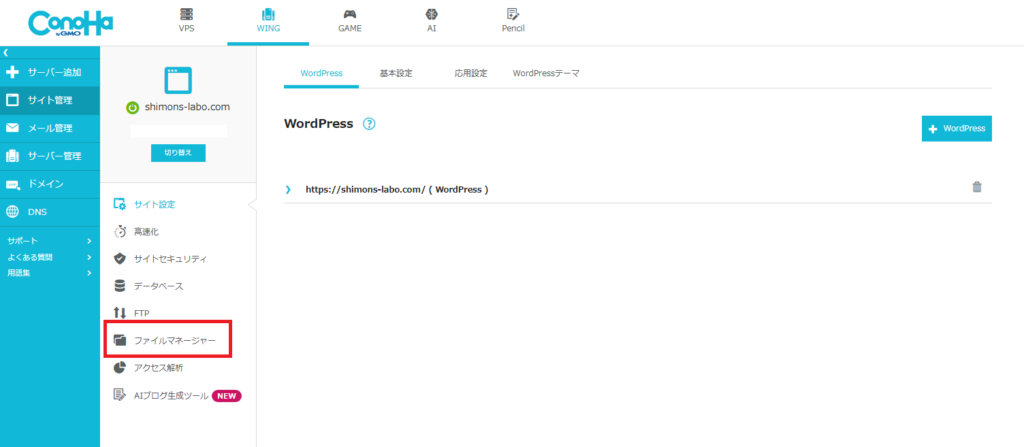Open the Pencil service icon
This screenshot has width=1024, height=447.
tap(513, 15)
